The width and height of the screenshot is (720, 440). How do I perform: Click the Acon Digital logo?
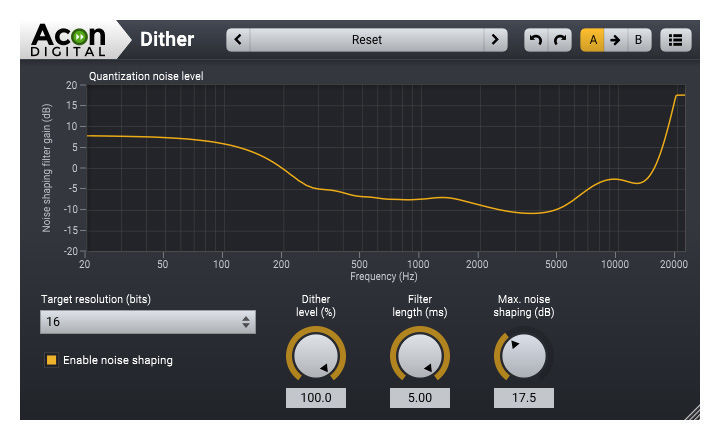69,40
